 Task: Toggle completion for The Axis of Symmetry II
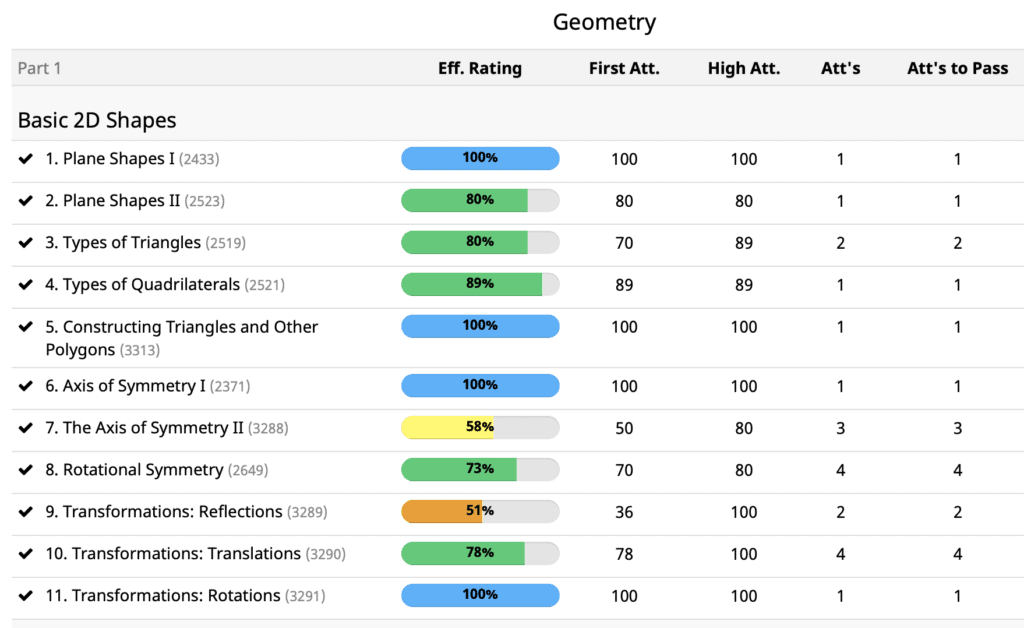pyautogui.click(x=25, y=427)
